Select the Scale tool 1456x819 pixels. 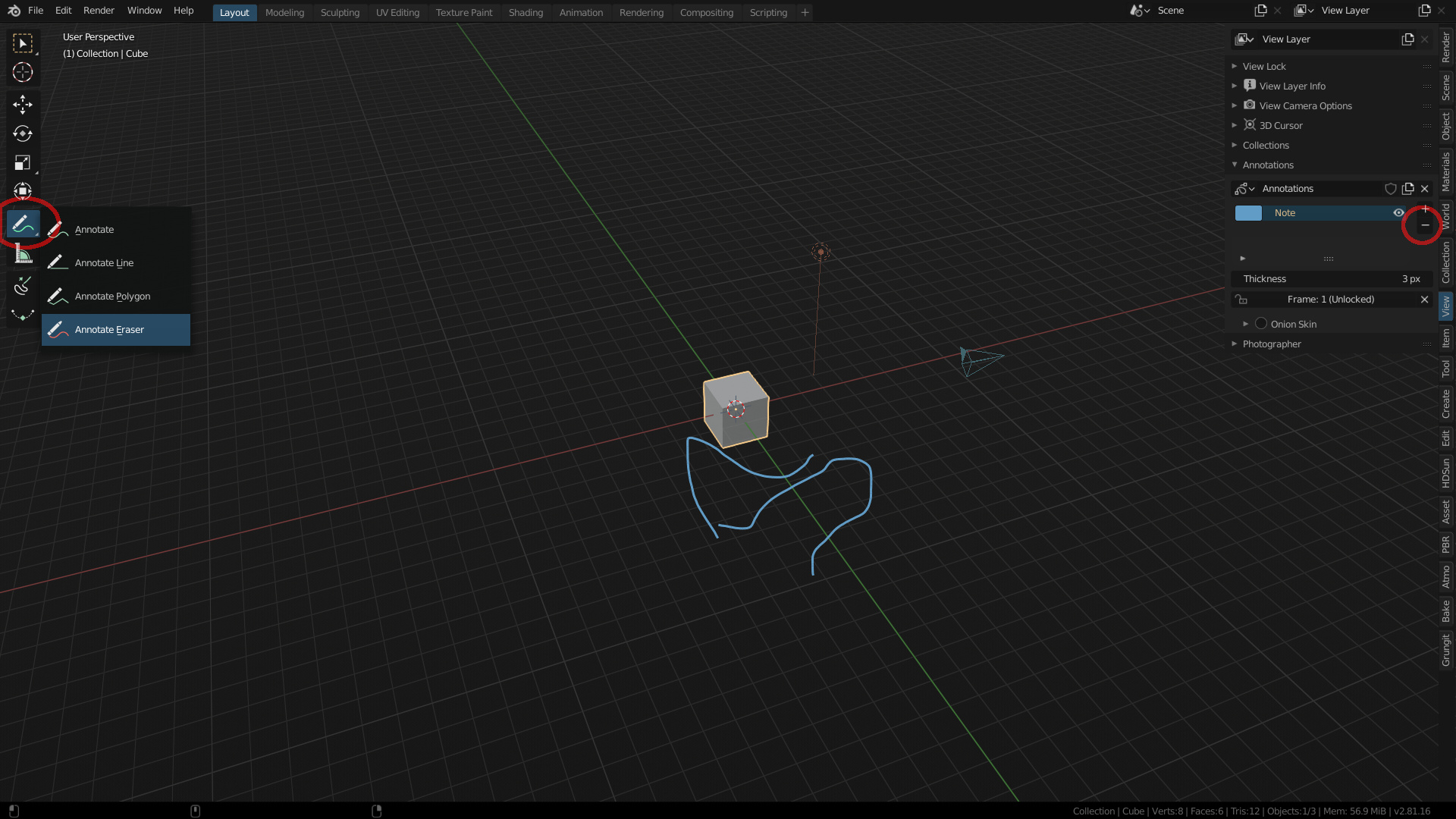click(x=23, y=162)
